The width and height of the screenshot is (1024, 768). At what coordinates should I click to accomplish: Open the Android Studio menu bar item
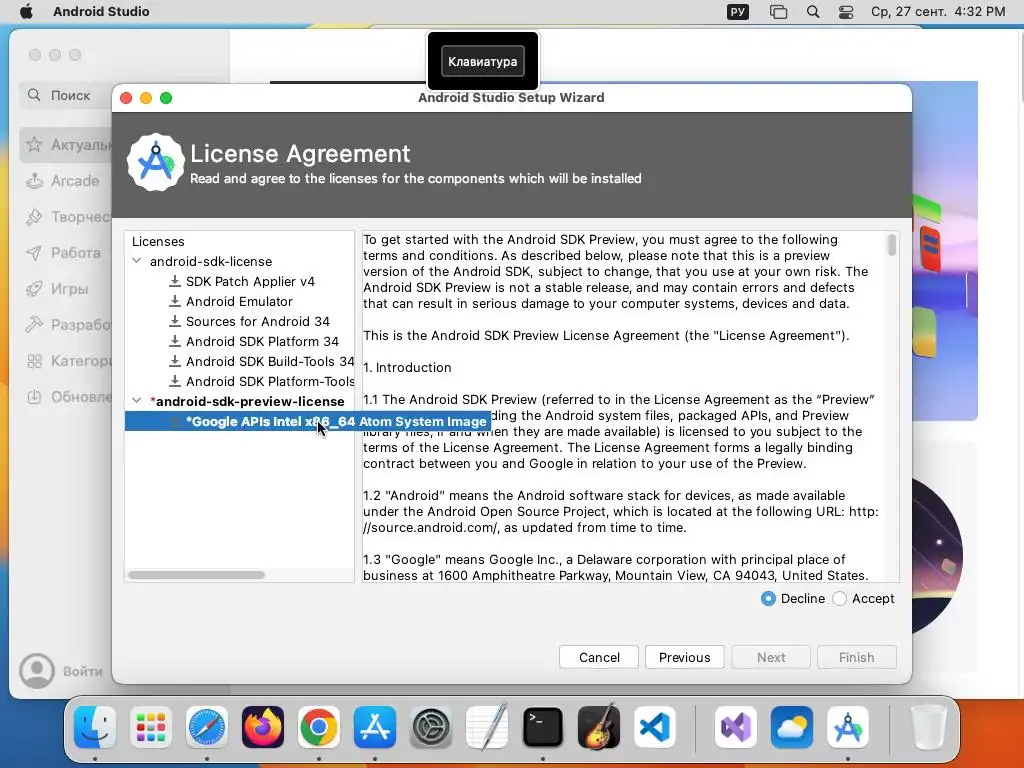[101, 11]
